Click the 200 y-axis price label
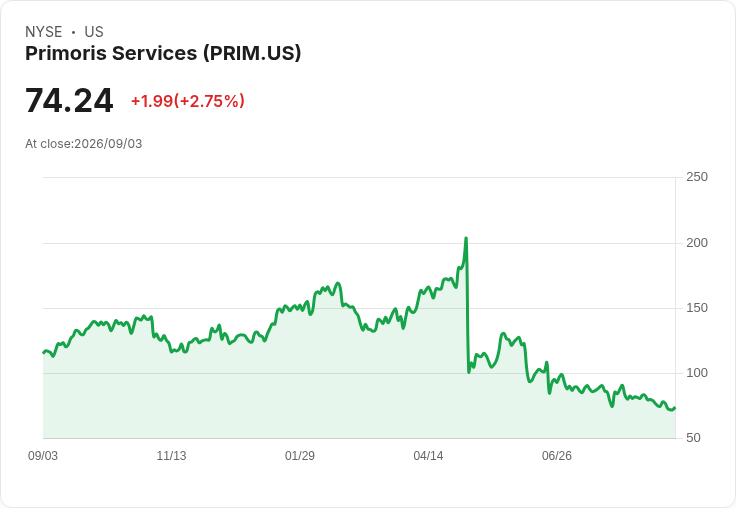Image resolution: width=736 pixels, height=508 pixels. 697,243
